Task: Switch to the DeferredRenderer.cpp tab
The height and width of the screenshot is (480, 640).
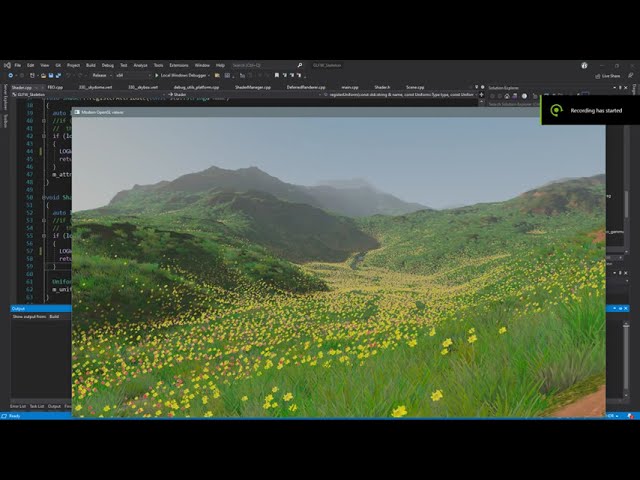Action: tap(306, 87)
